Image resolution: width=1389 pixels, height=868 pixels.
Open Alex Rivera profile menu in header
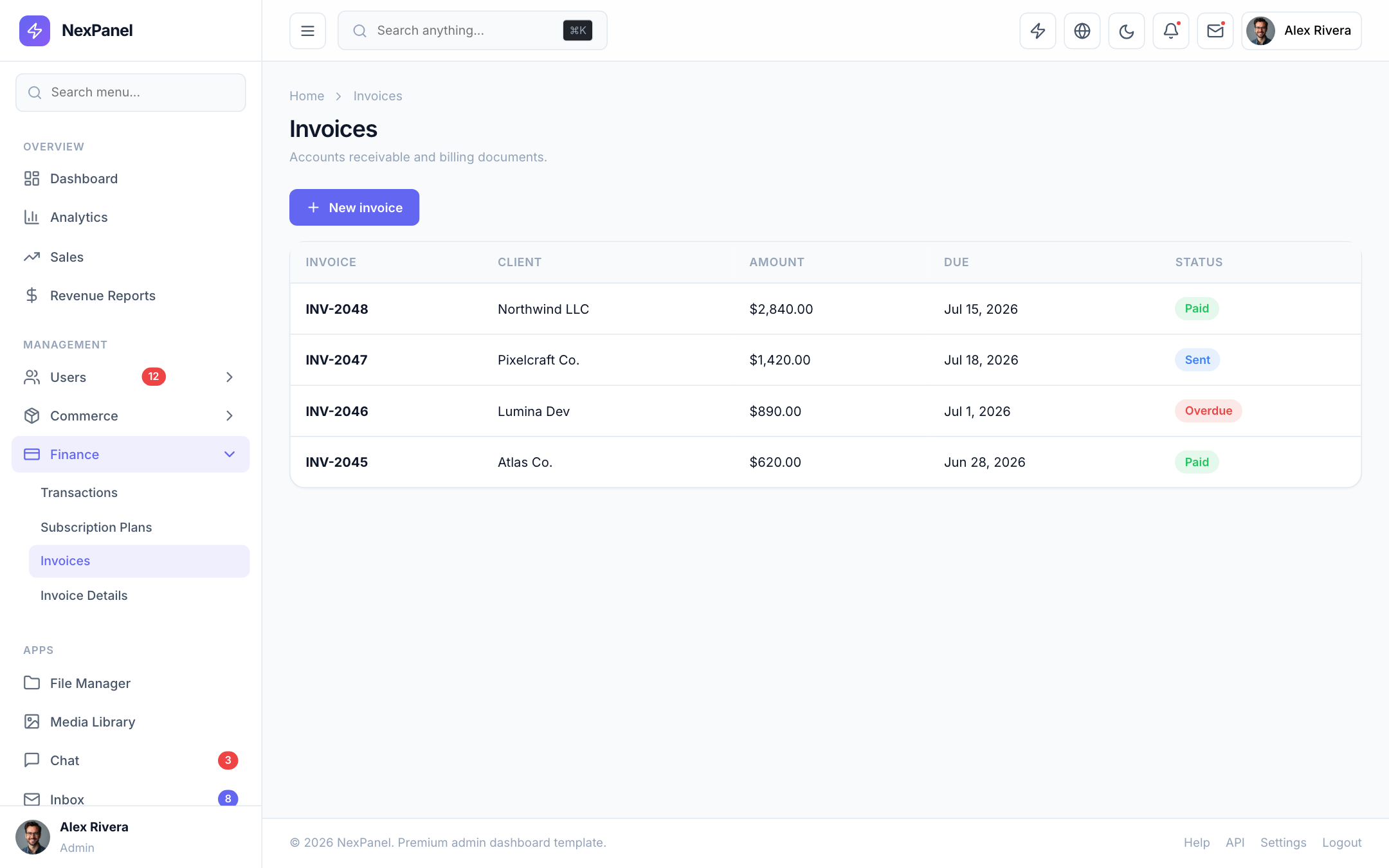1302,31
